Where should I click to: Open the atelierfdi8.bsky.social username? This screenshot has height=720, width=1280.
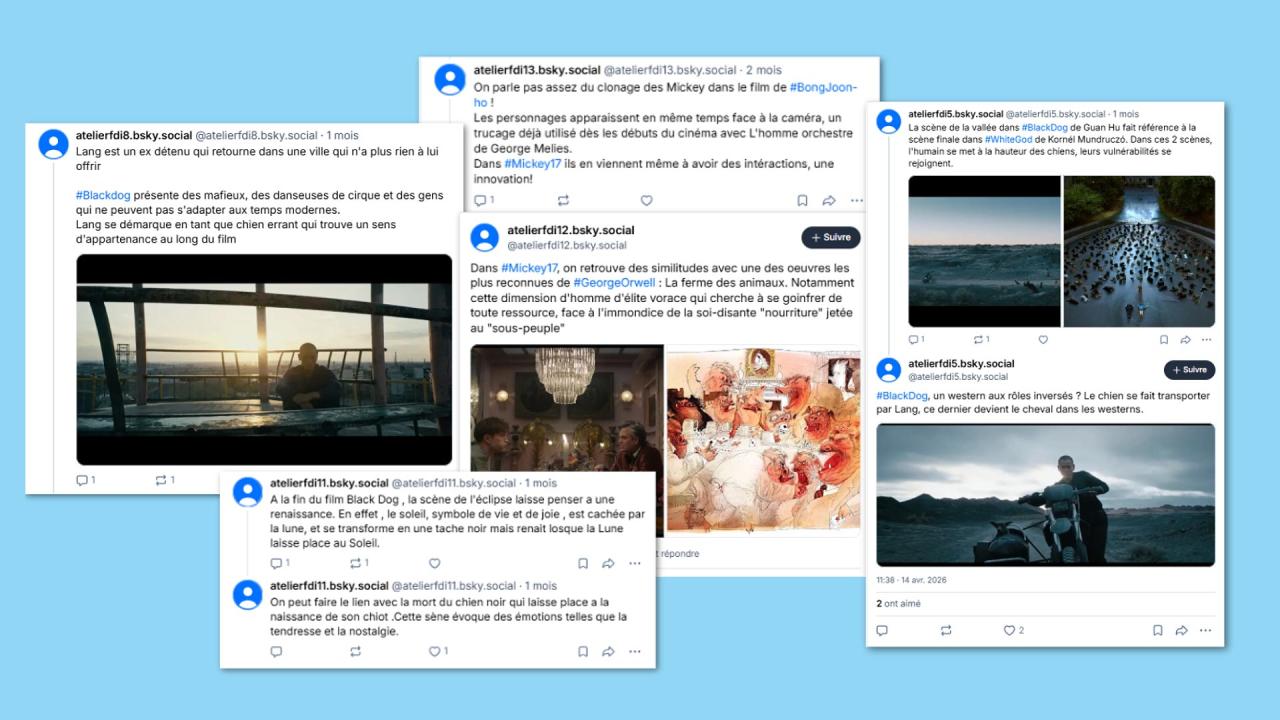click(133, 135)
